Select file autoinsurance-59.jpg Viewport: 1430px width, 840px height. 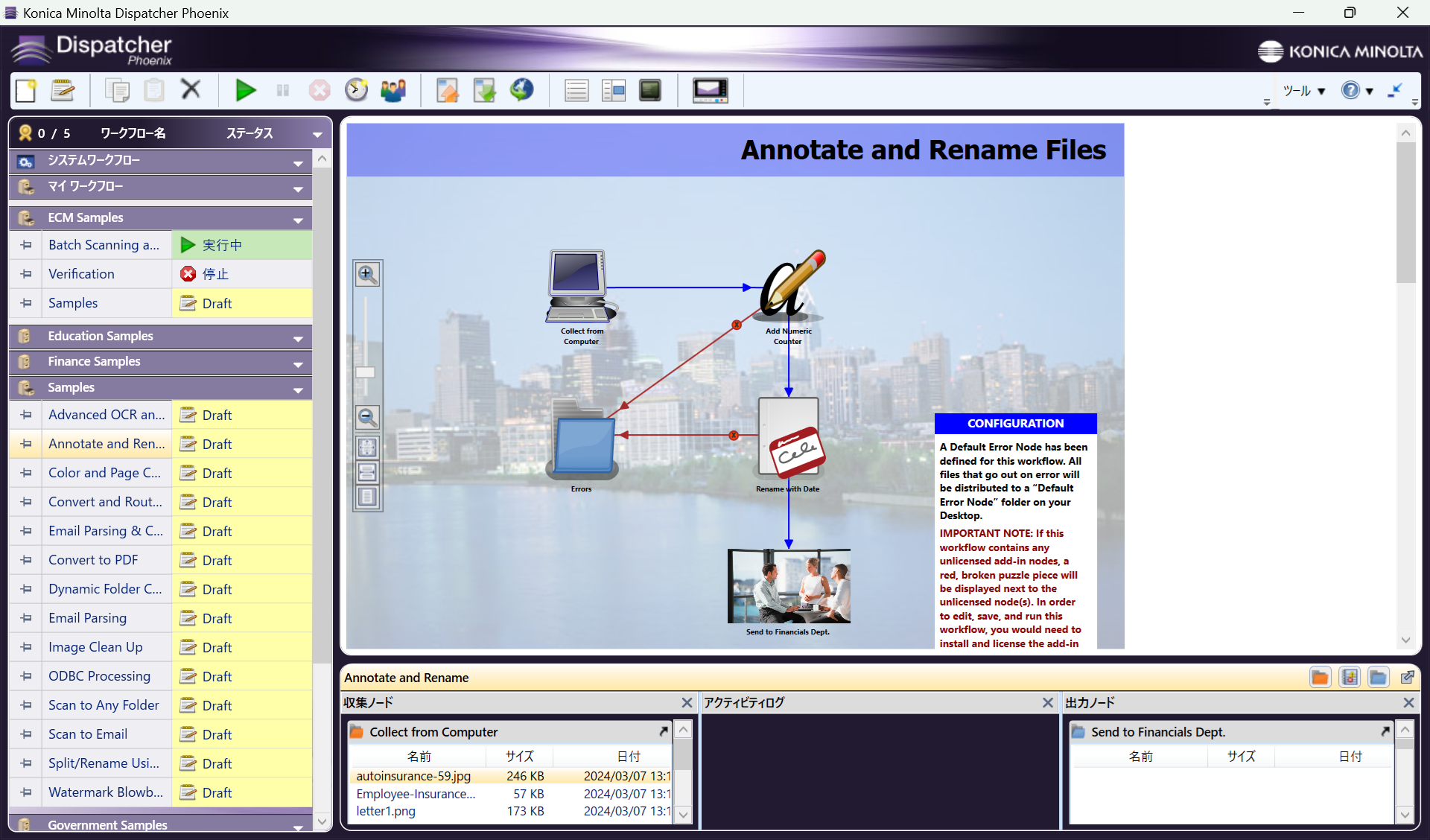(413, 776)
